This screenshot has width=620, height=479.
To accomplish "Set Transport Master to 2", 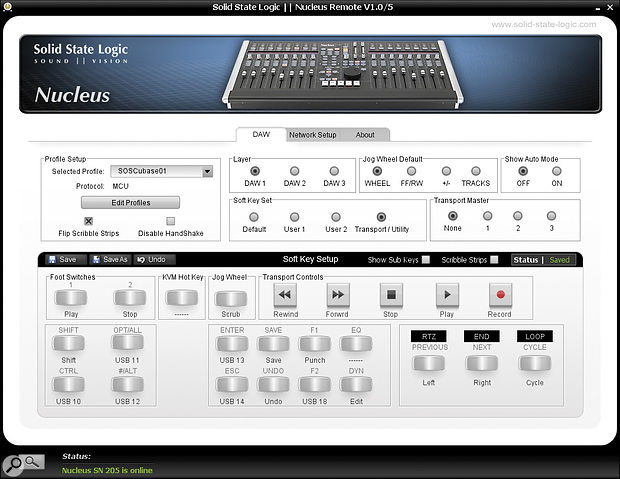I will (518, 216).
